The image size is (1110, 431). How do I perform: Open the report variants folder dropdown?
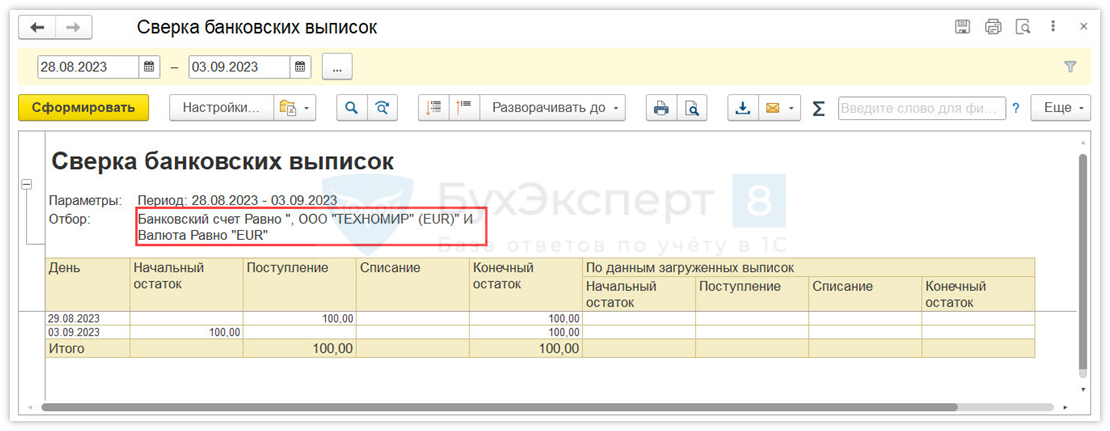[x=295, y=108]
